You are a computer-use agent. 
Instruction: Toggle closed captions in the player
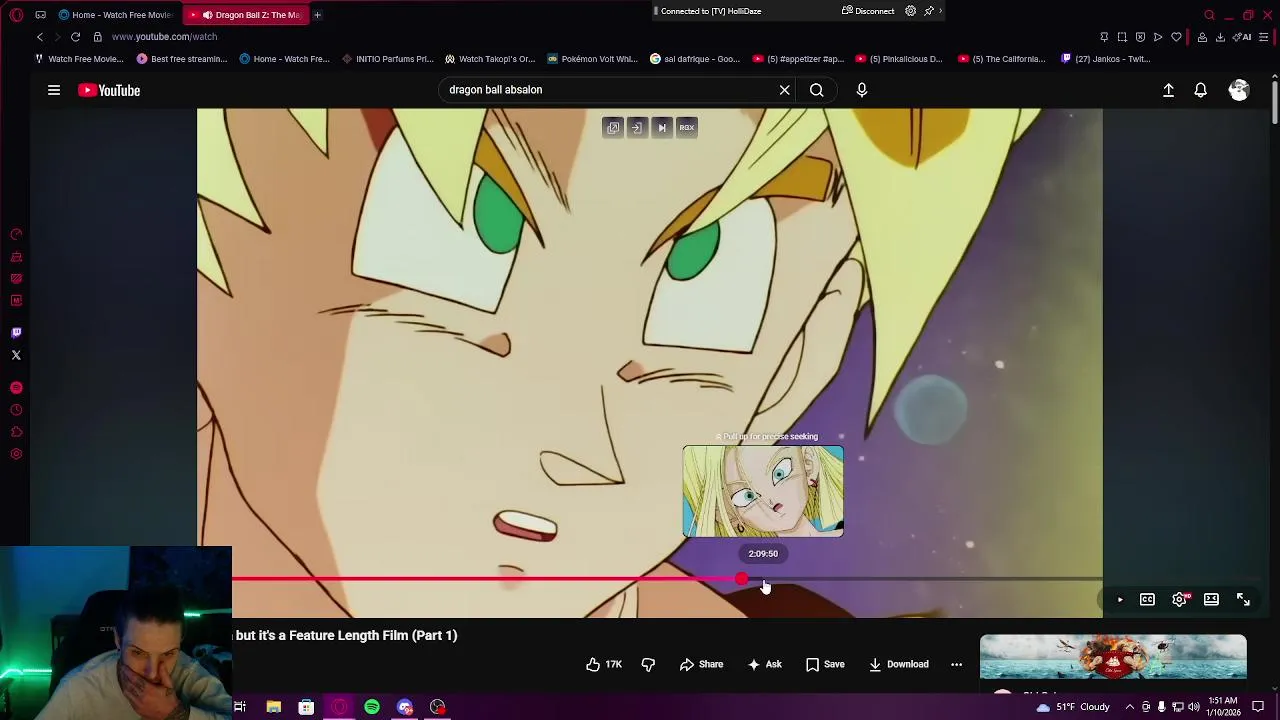1148,599
